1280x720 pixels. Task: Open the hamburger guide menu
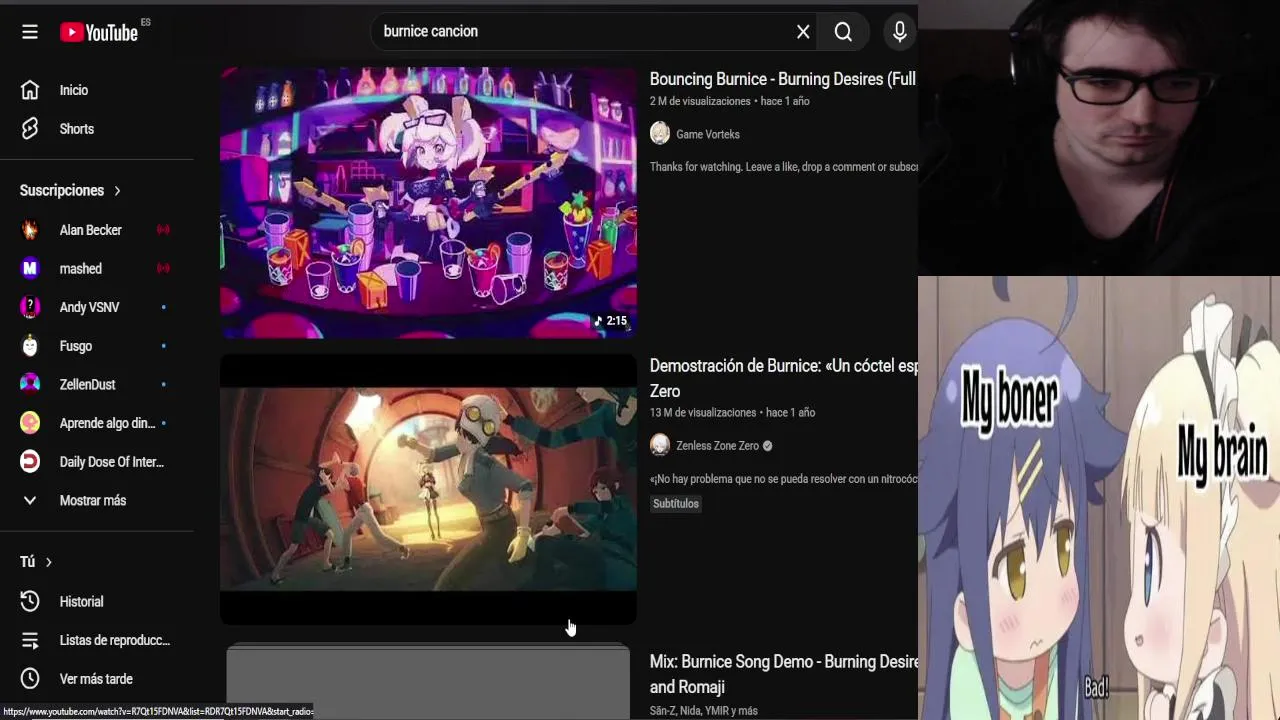pyautogui.click(x=30, y=32)
